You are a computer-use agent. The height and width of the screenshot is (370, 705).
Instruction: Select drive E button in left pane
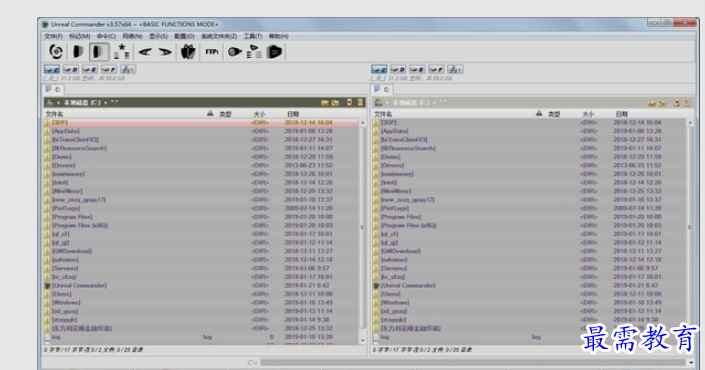tap(89, 69)
